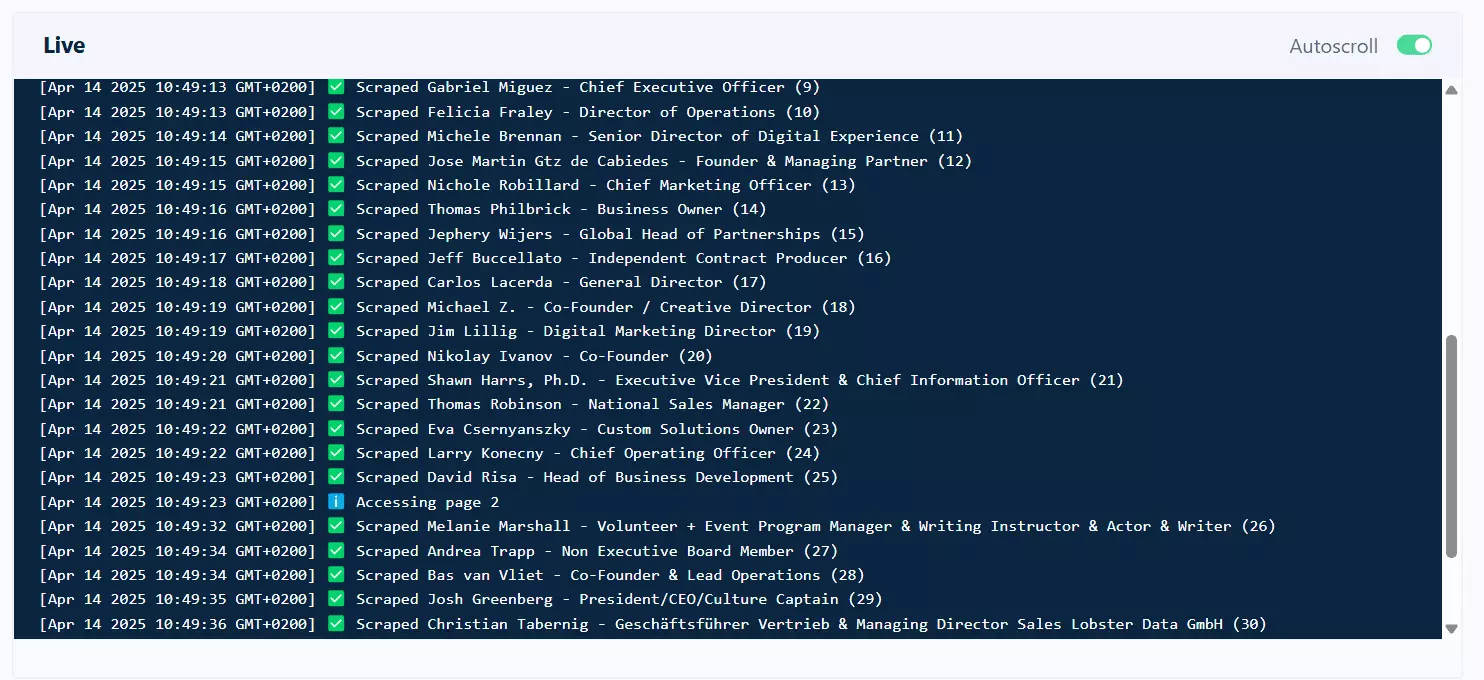This screenshot has width=1484, height=680.
Task: Click the scrollbar up arrow in log panel
Action: pyautogui.click(x=1451, y=90)
